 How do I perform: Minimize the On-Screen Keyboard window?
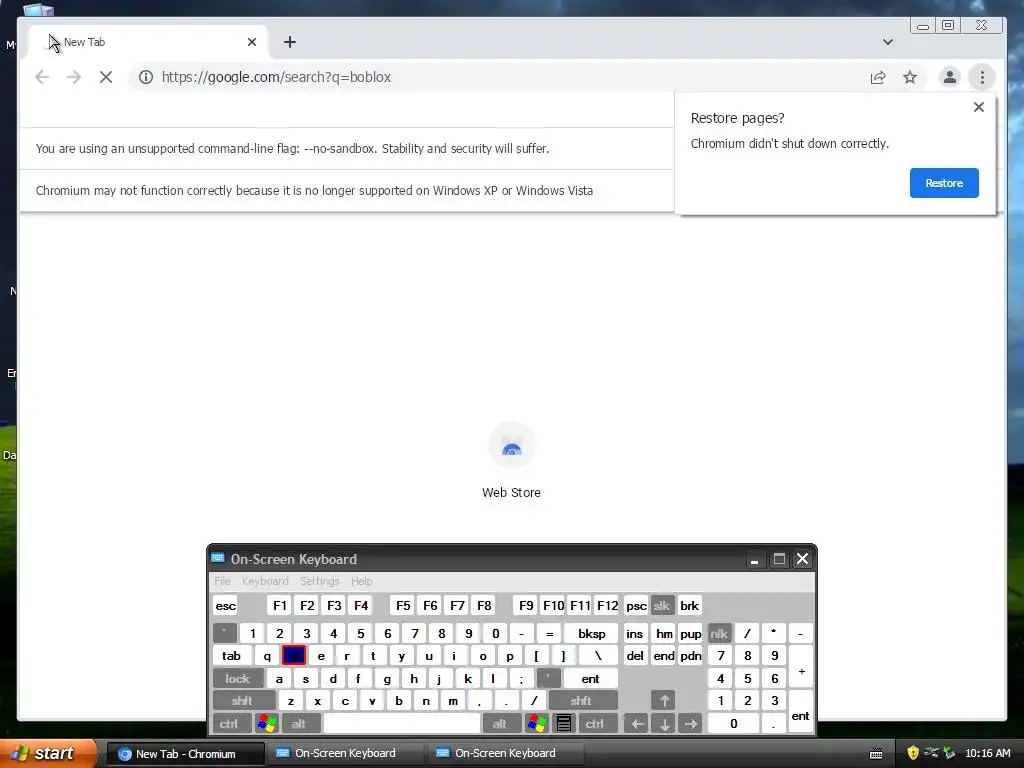pos(754,559)
